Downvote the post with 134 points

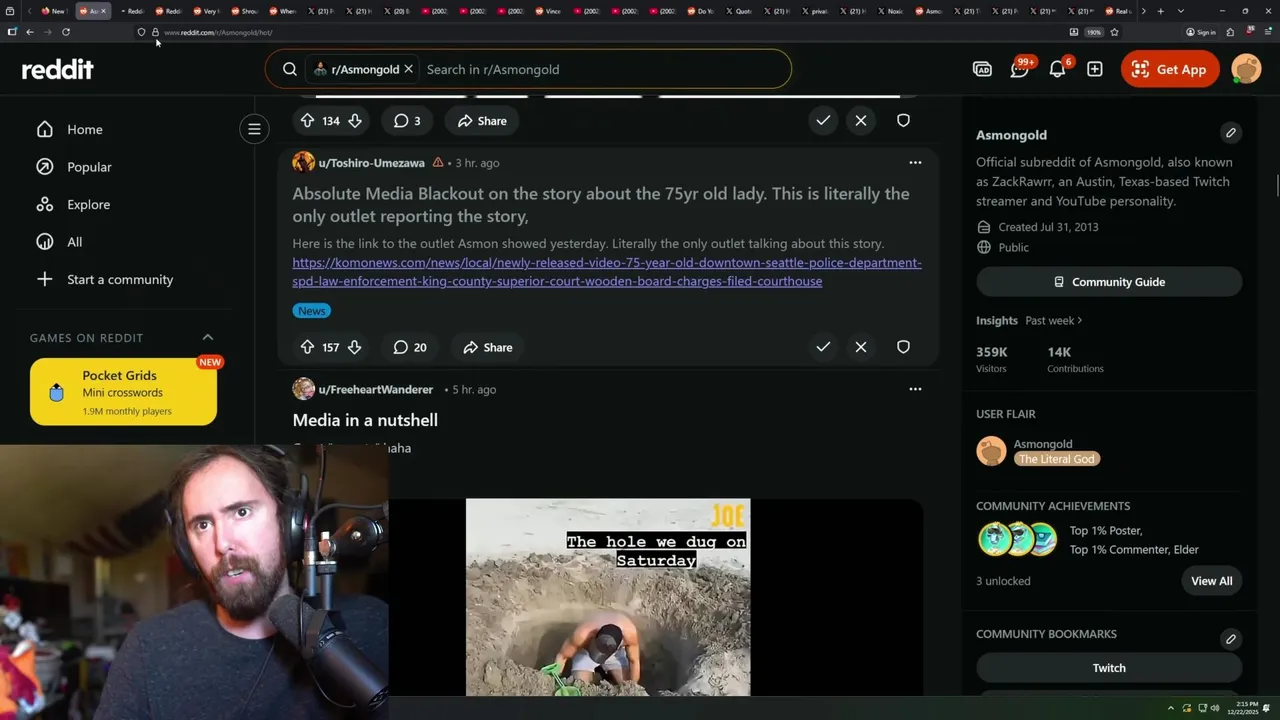355,120
